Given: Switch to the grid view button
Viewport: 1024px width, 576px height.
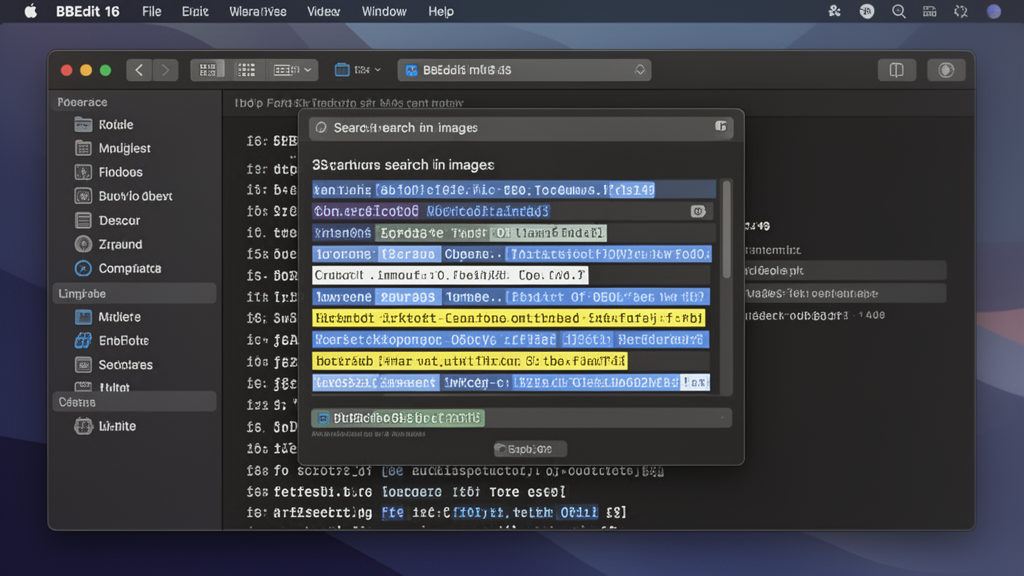Looking at the screenshot, I should 246,70.
